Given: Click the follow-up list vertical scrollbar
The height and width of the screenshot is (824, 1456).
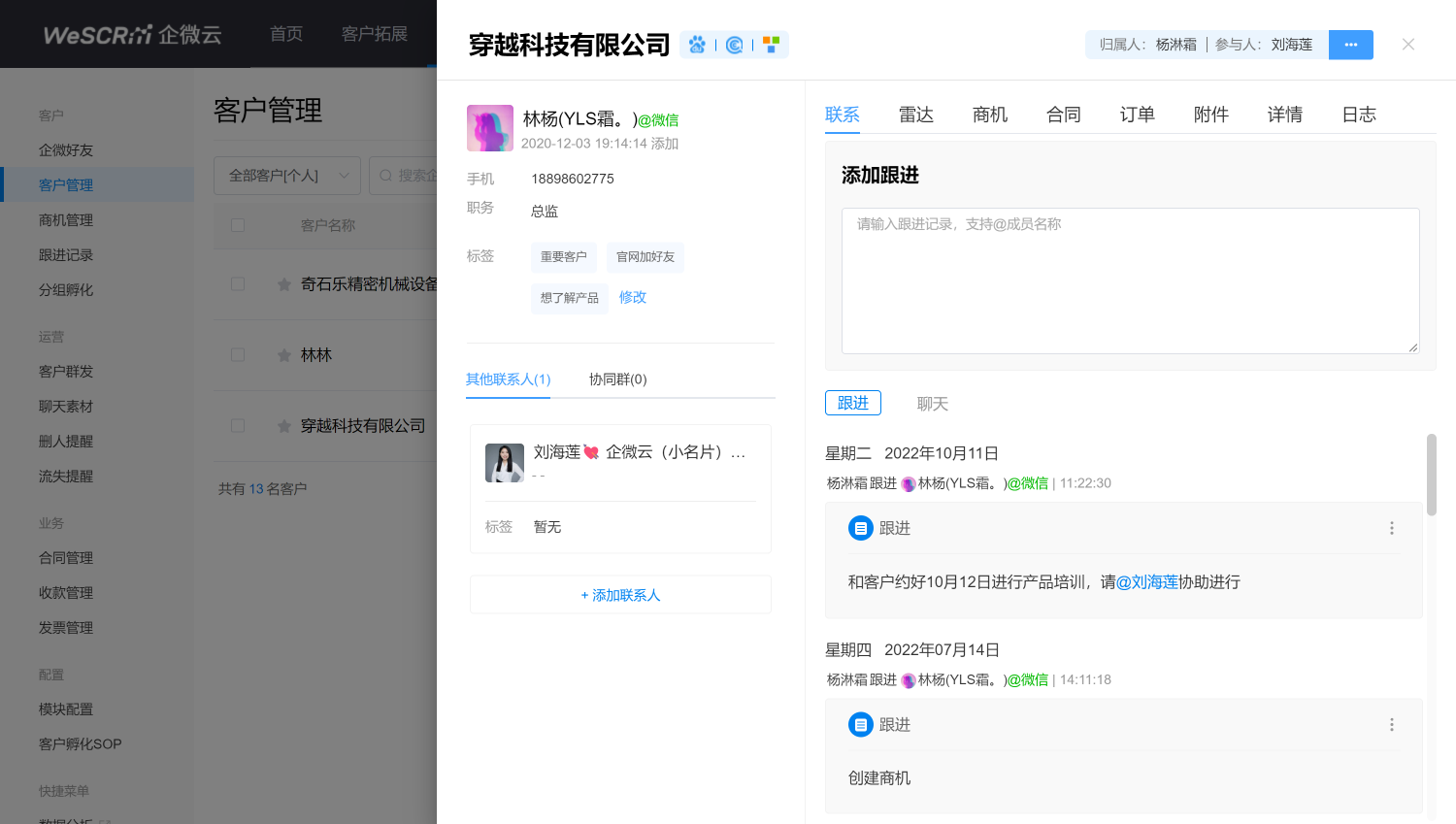Looking at the screenshot, I should coord(1431,476).
